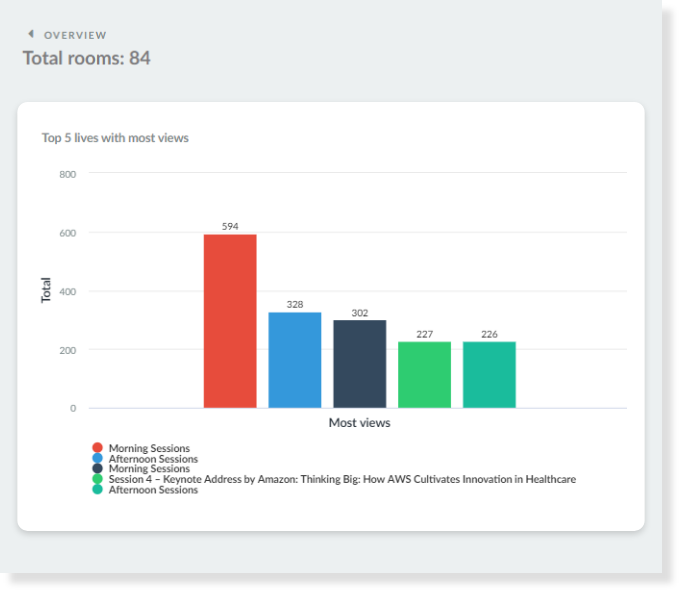The image size is (681, 592).
Task: Click the 200 y-axis tick label
Action: click(68, 351)
